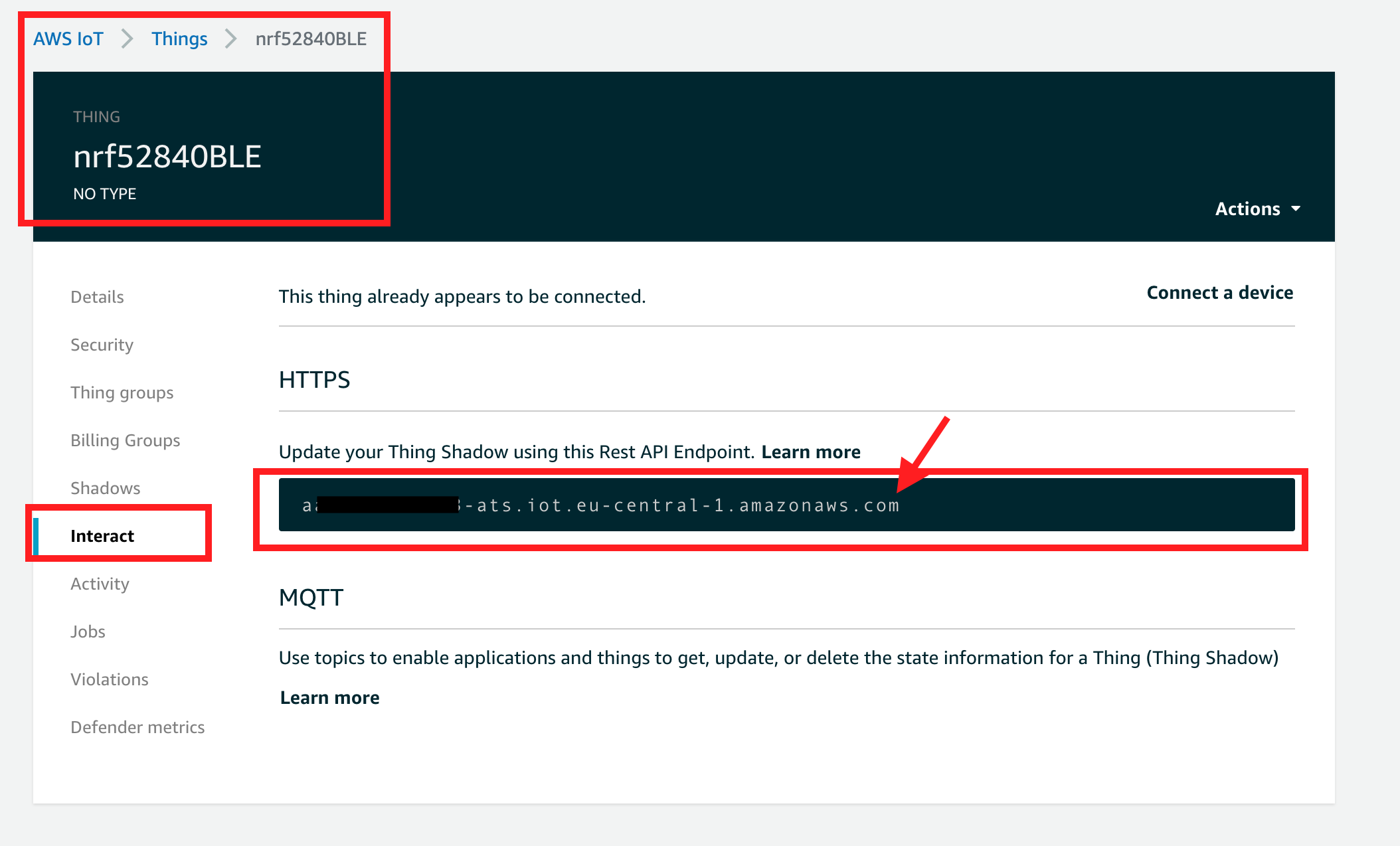This screenshot has width=1400, height=846.
Task: Click Connect a device
Action: click(1219, 292)
